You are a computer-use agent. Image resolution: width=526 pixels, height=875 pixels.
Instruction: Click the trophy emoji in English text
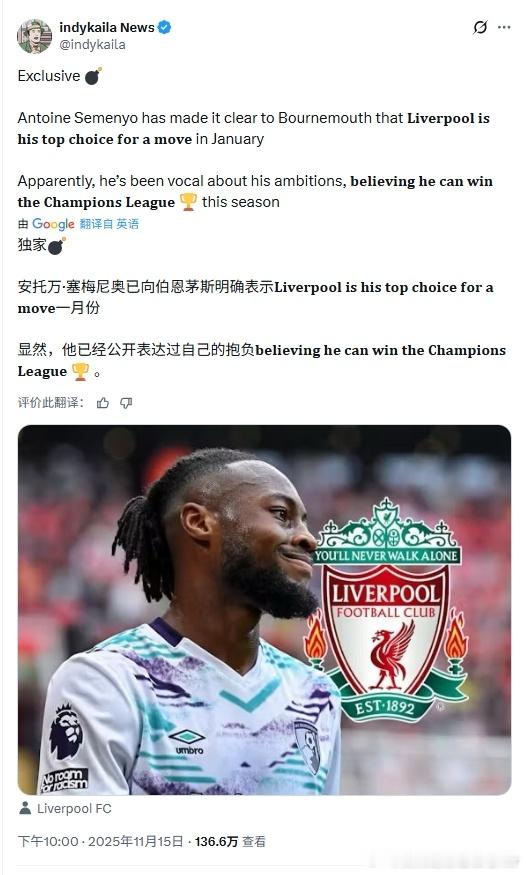tap(189, 201)
